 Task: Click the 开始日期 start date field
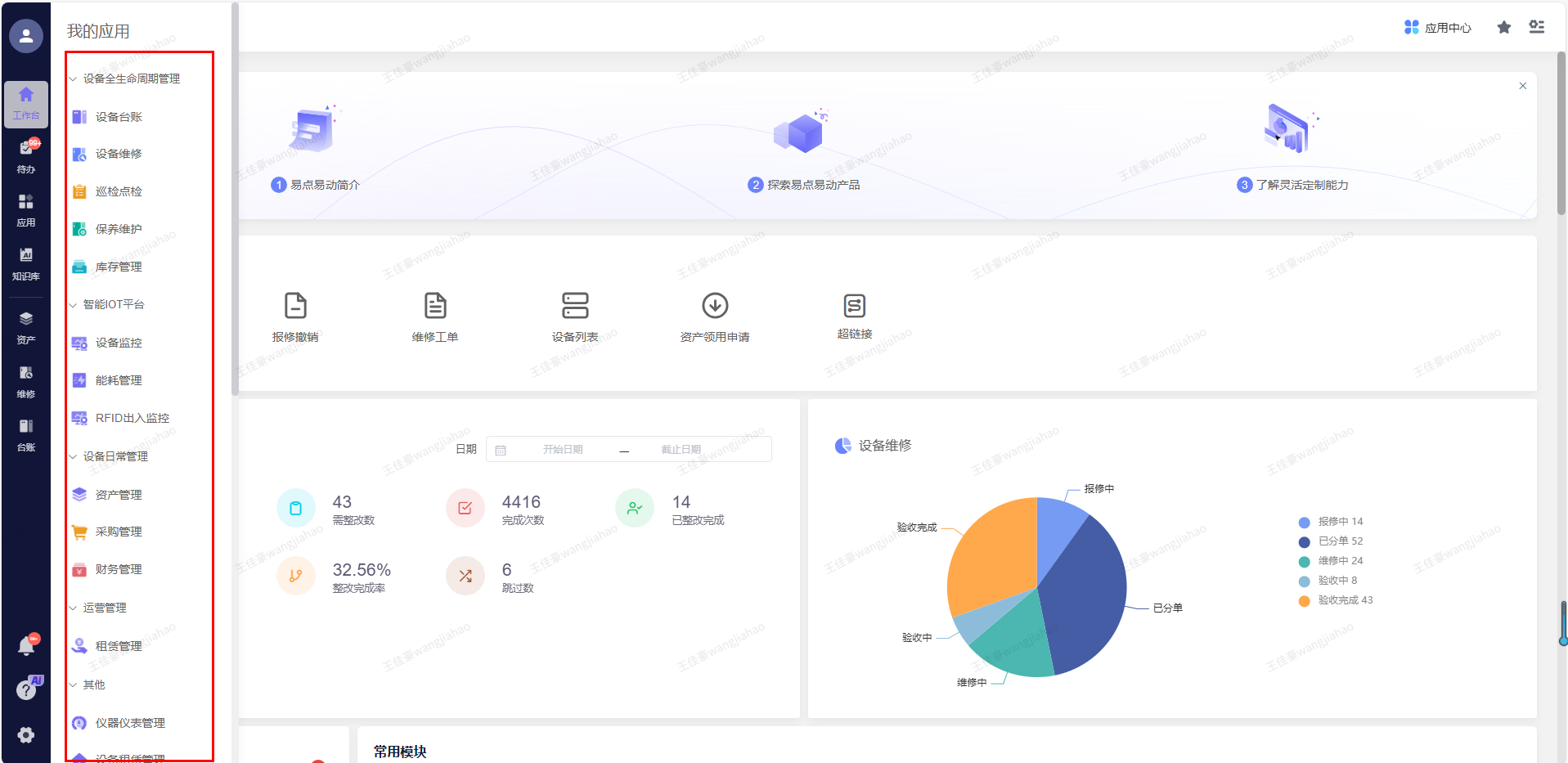tap(563, 450)
